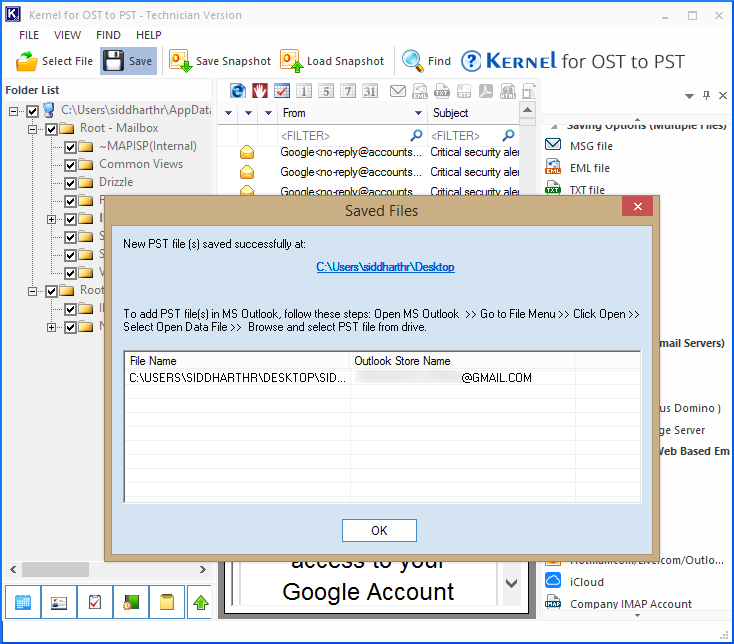Viewport: 734px width, 644px height.
Task: Click the grey RTF export icon
Action: point(464,91)
